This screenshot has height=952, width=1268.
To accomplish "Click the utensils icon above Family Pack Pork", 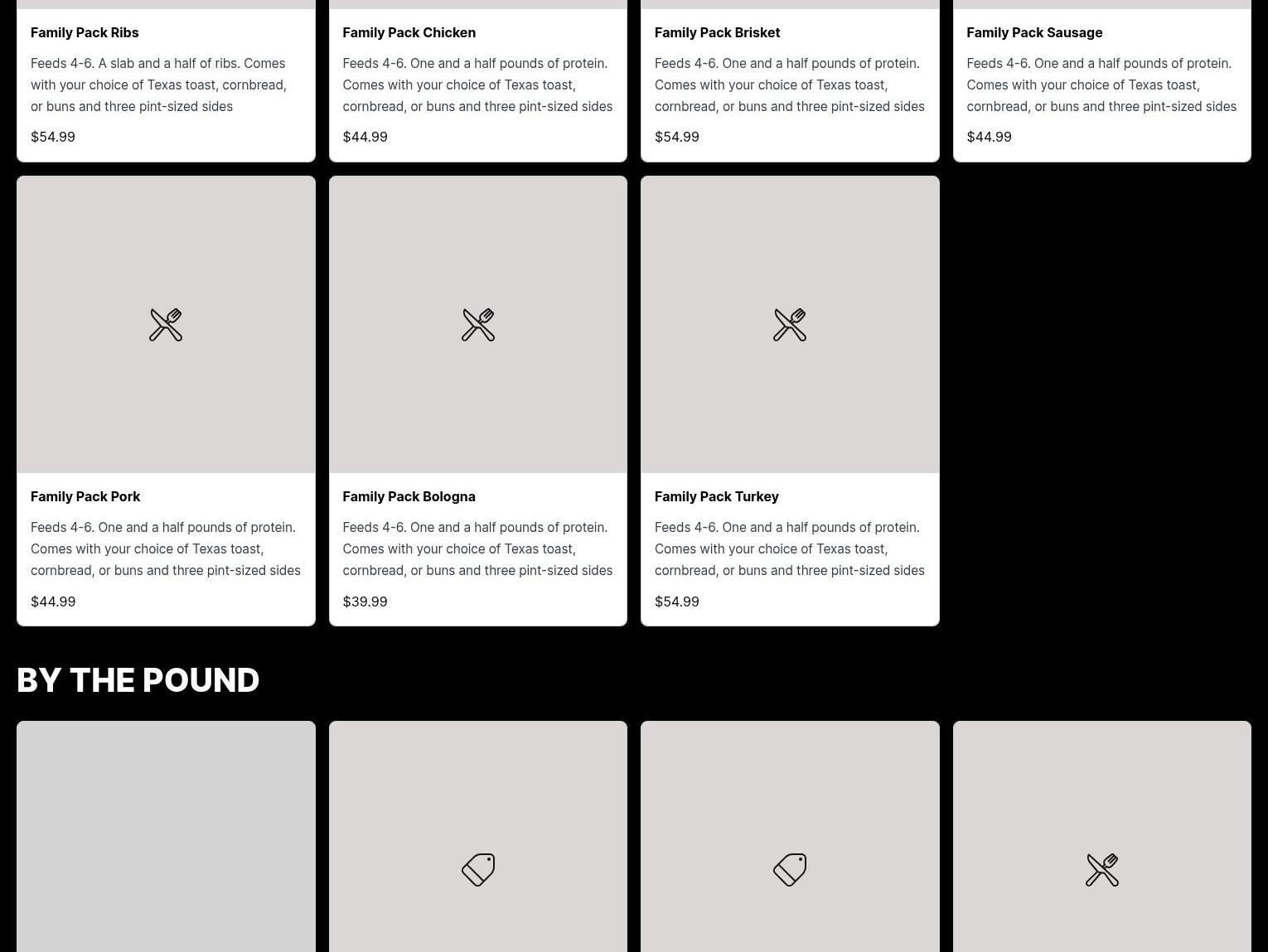I will pyautogui.click(x=166, y=325).
